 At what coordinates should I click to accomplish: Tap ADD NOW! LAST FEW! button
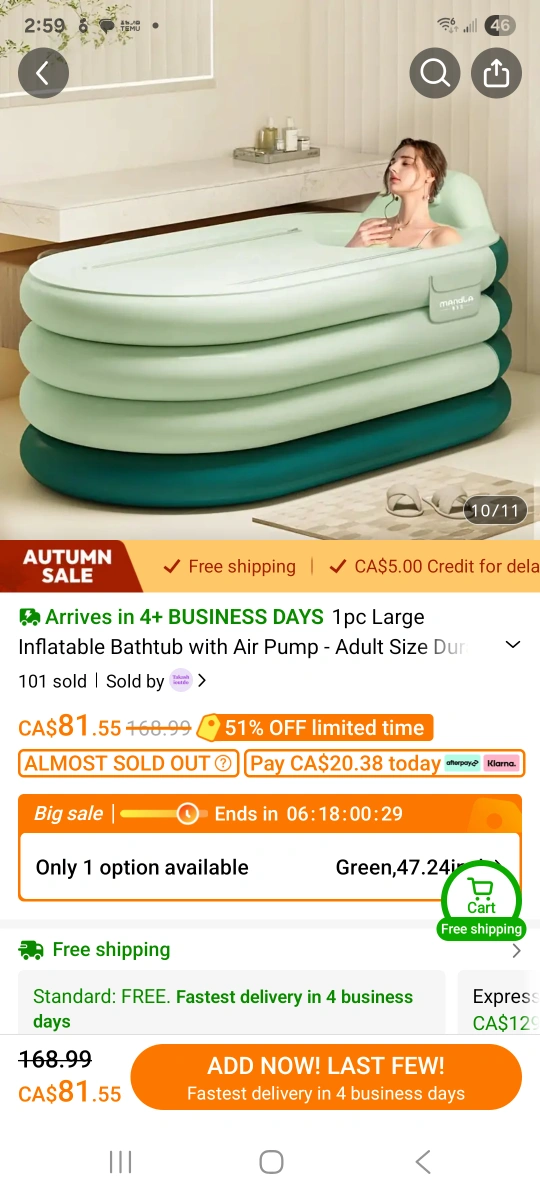pos(326,1078)
